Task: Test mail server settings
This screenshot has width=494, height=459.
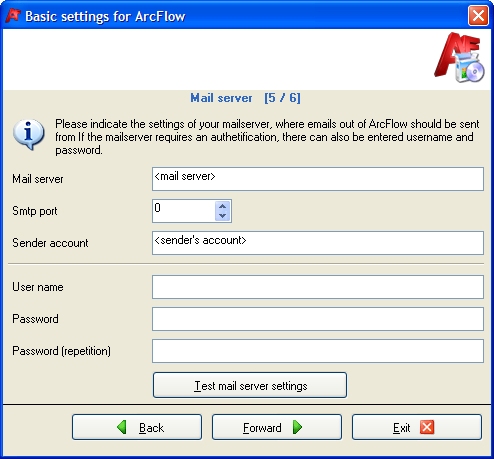Action: coord(250,385)
